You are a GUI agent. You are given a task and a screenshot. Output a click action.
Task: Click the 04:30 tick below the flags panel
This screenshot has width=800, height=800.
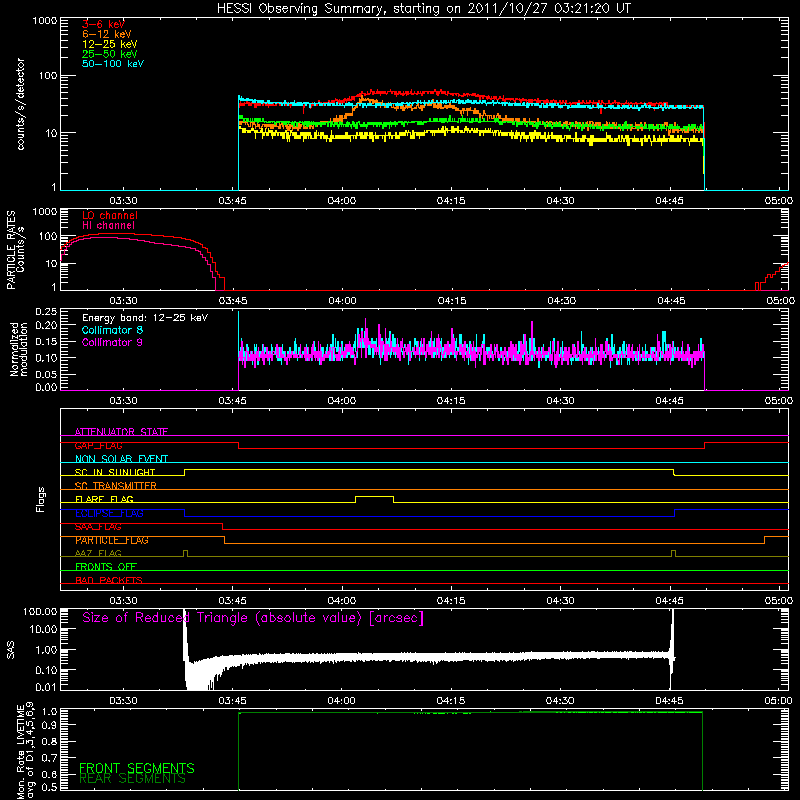(x=561, y=601)
